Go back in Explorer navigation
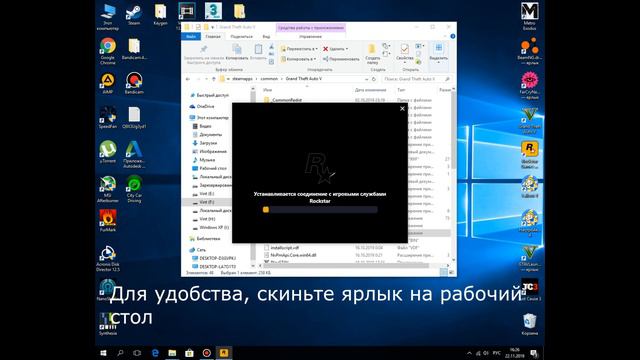The width and height of the screenshot is (640, 360). [188, 79]
